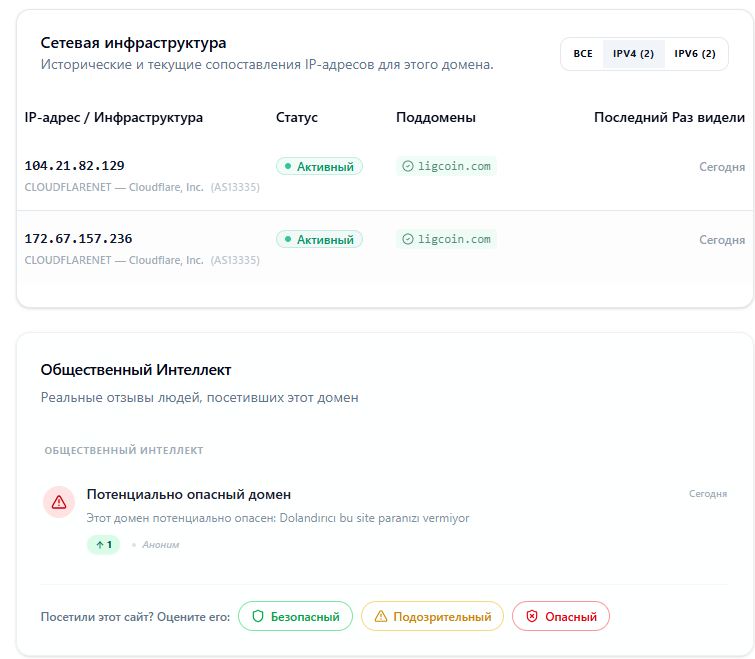755x659 pixels.
Task: Click check icon beside ligcoin.com in second row
Action: 408,239
